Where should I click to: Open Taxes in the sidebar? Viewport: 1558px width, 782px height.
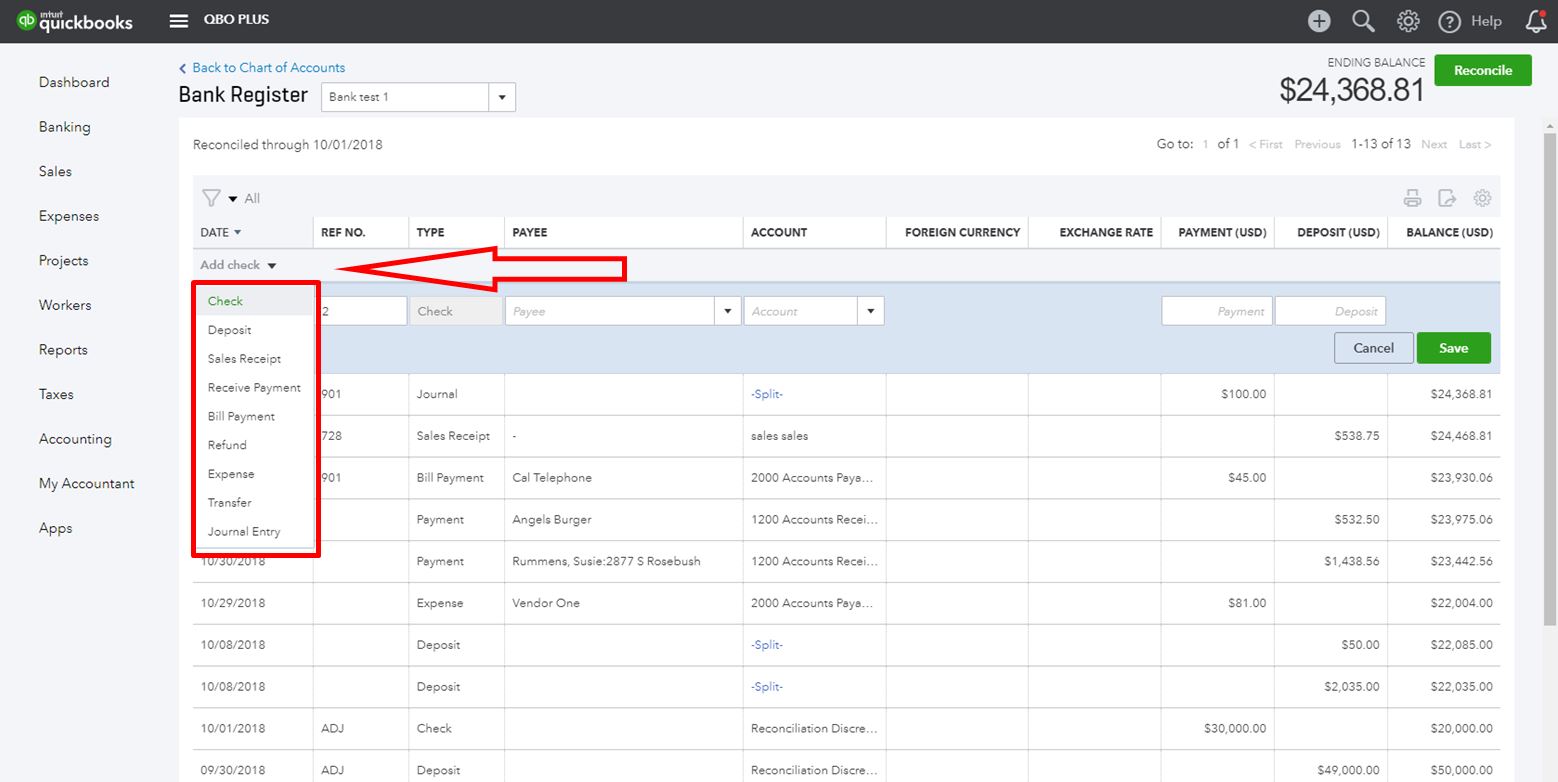[x=56, y=394]
